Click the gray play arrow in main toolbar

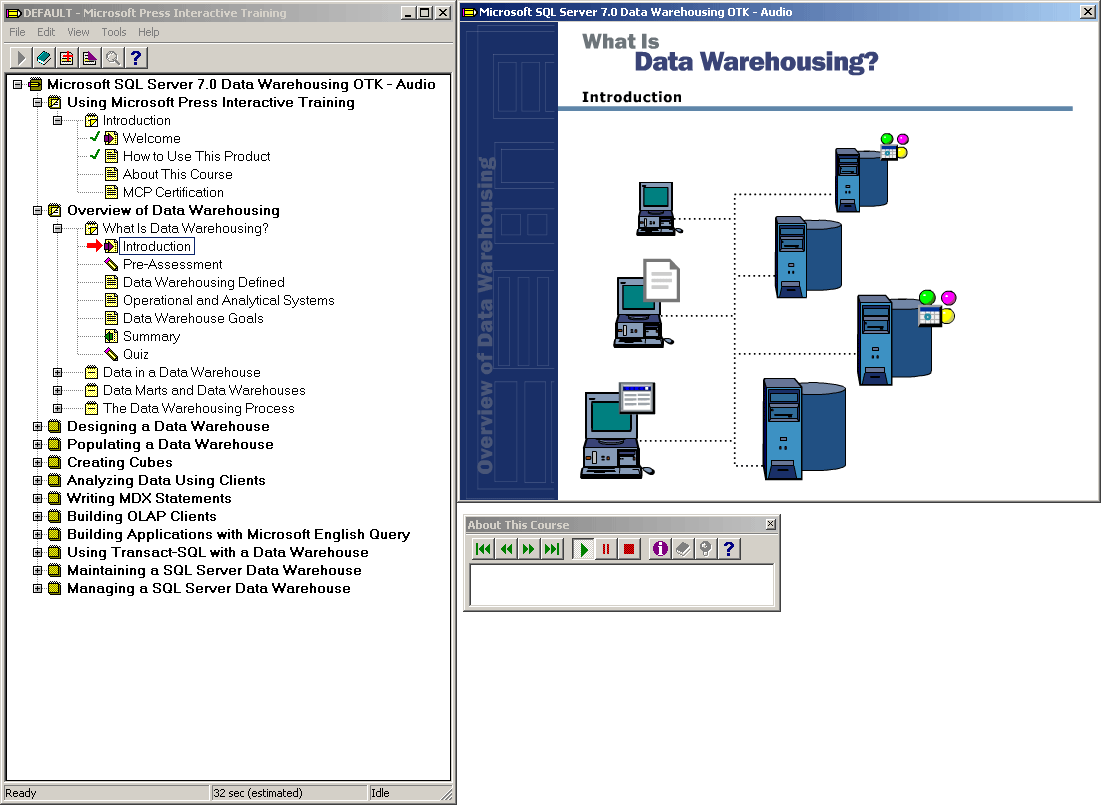(x=20, y=58)
